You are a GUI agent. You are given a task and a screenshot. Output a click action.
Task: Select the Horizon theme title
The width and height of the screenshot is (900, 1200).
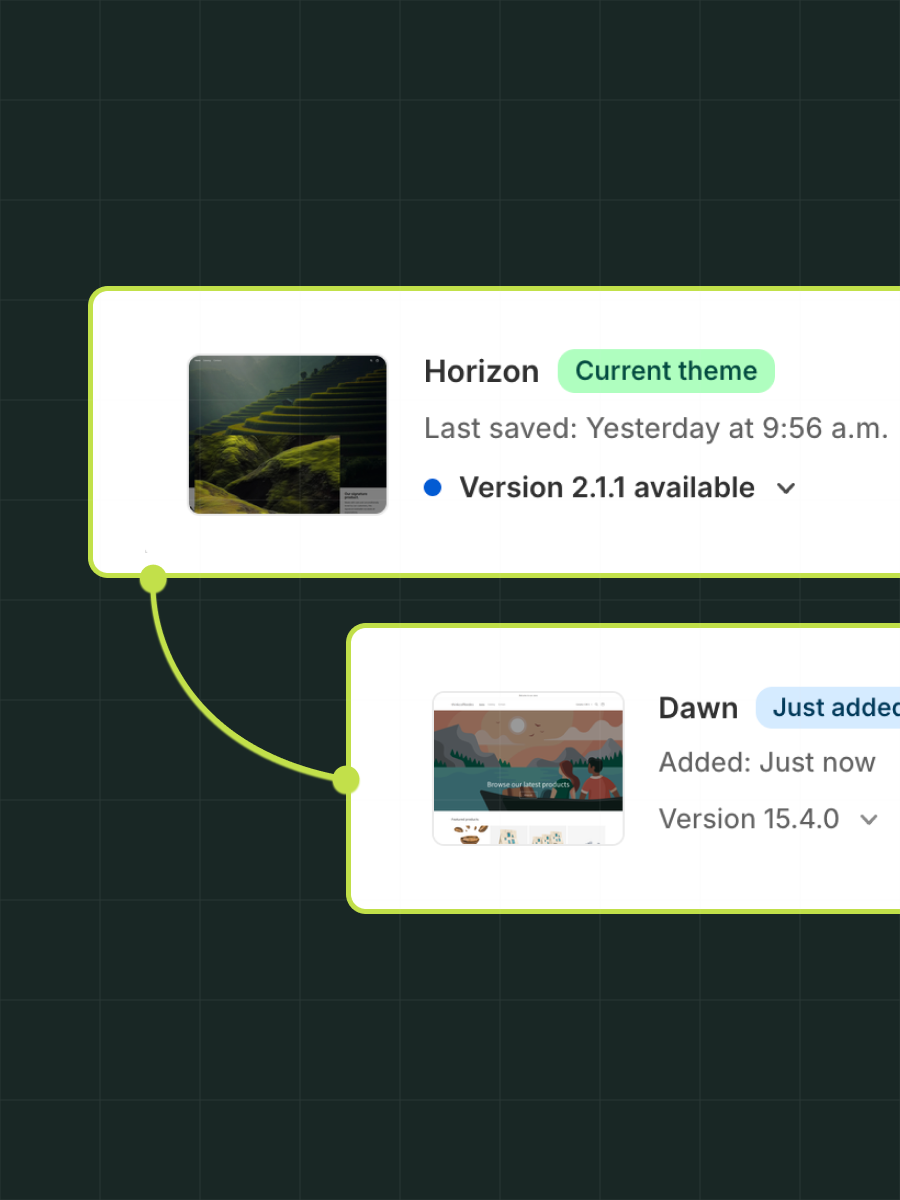(x=481, y=371)
